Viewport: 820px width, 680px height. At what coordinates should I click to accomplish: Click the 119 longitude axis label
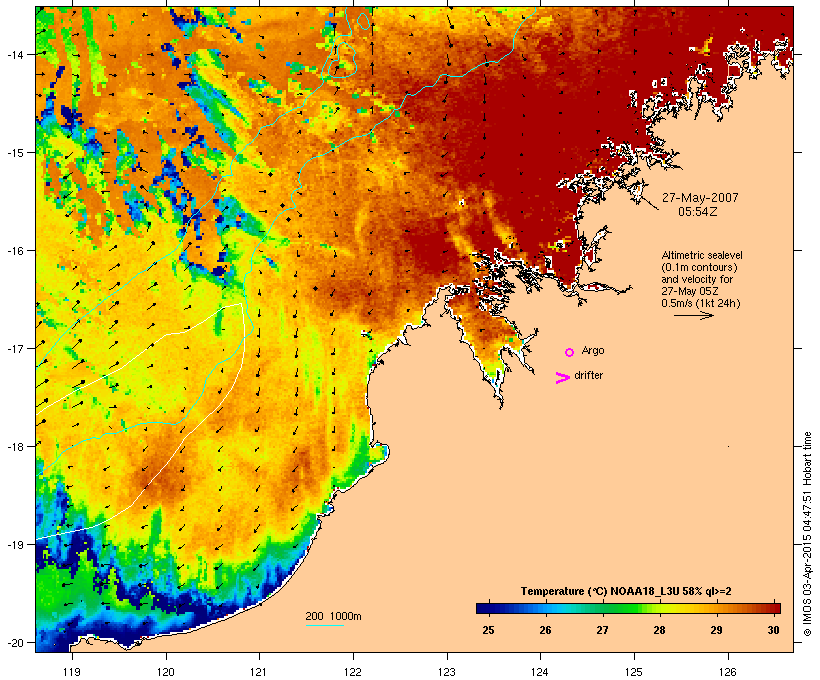point(71,672)
